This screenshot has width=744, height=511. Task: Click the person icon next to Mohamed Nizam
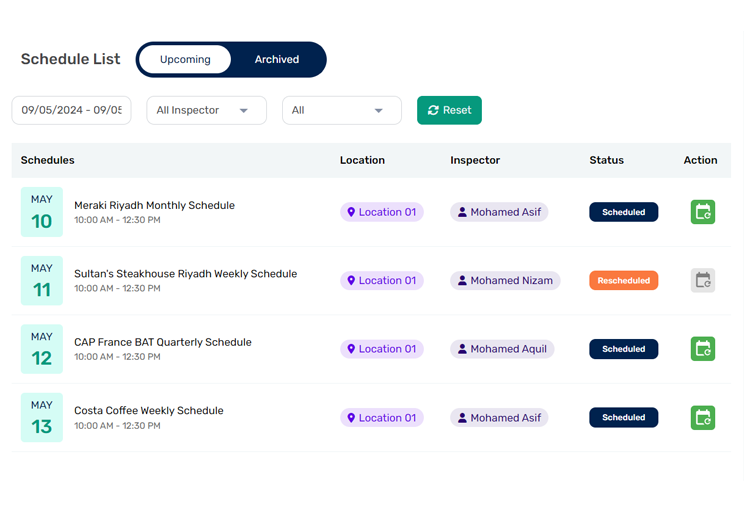(x=462, y=280)
